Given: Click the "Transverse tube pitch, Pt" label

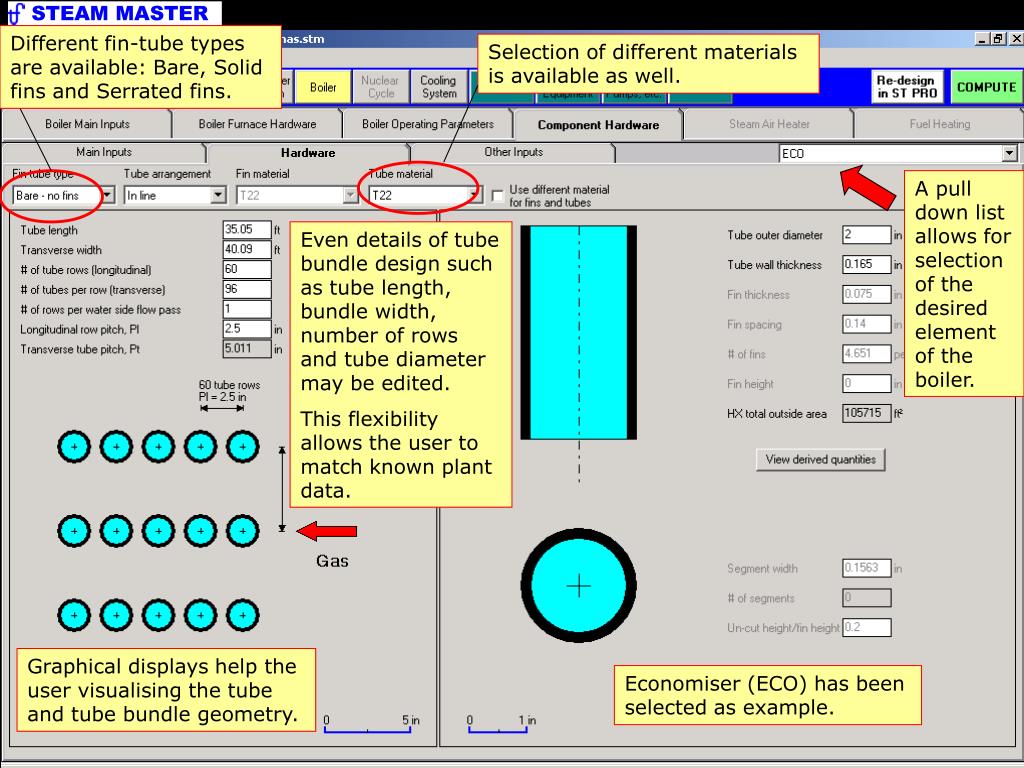Looking at the screenshot, I should click(x=80, y=349).
